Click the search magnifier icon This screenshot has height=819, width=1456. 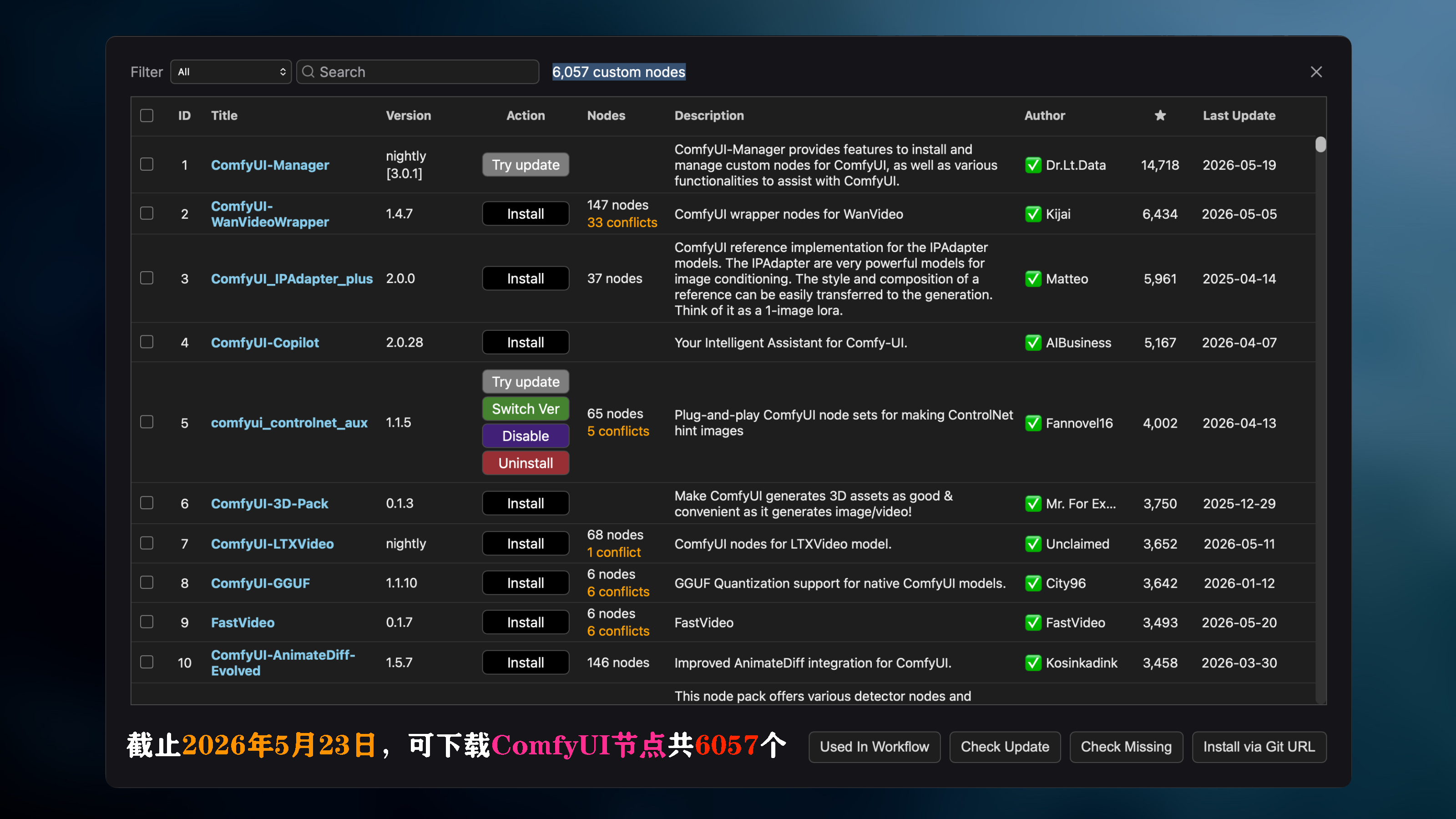tap(308, 72)
